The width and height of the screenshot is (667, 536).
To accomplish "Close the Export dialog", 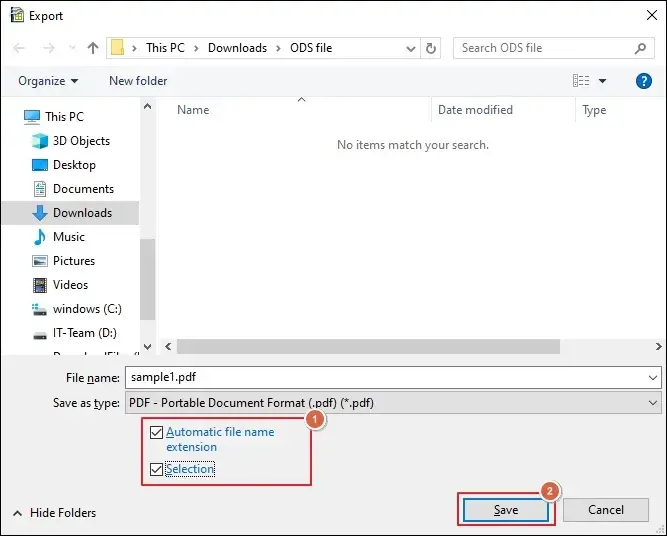I will (x=652, y=15).
